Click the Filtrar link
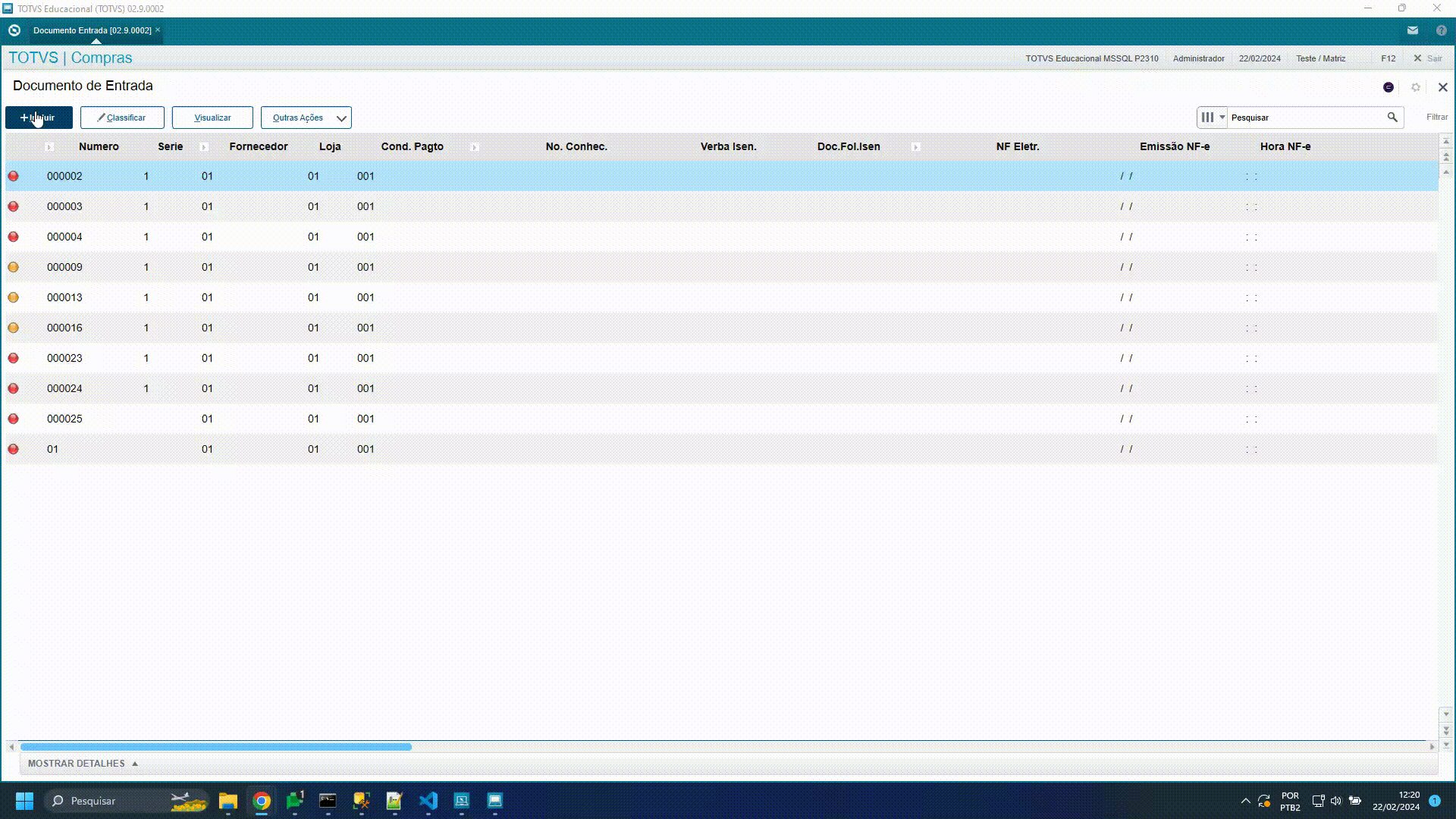 pyautogui.click(x=1437, y=118)
